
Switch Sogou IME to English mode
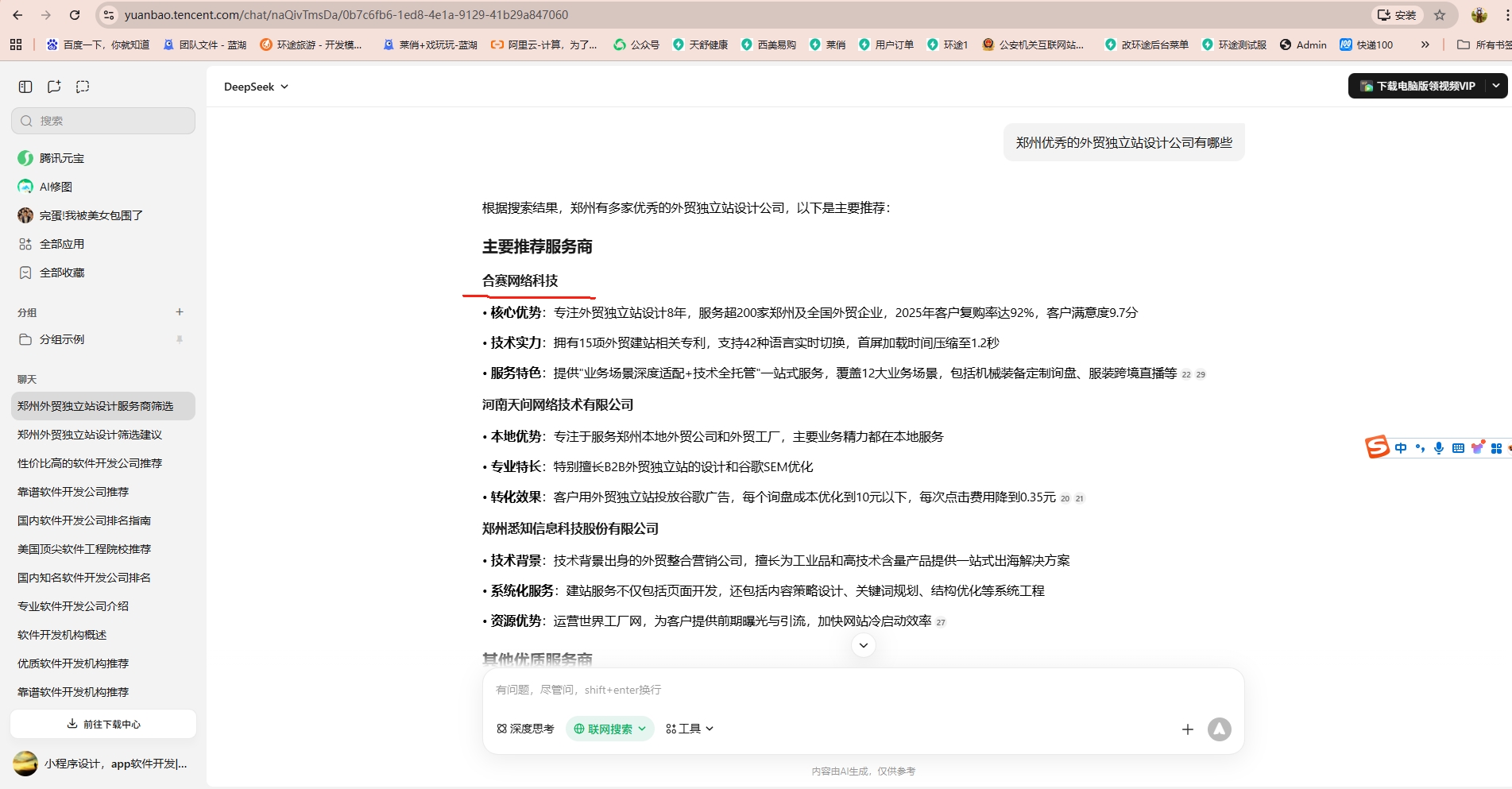(1402, 447)
